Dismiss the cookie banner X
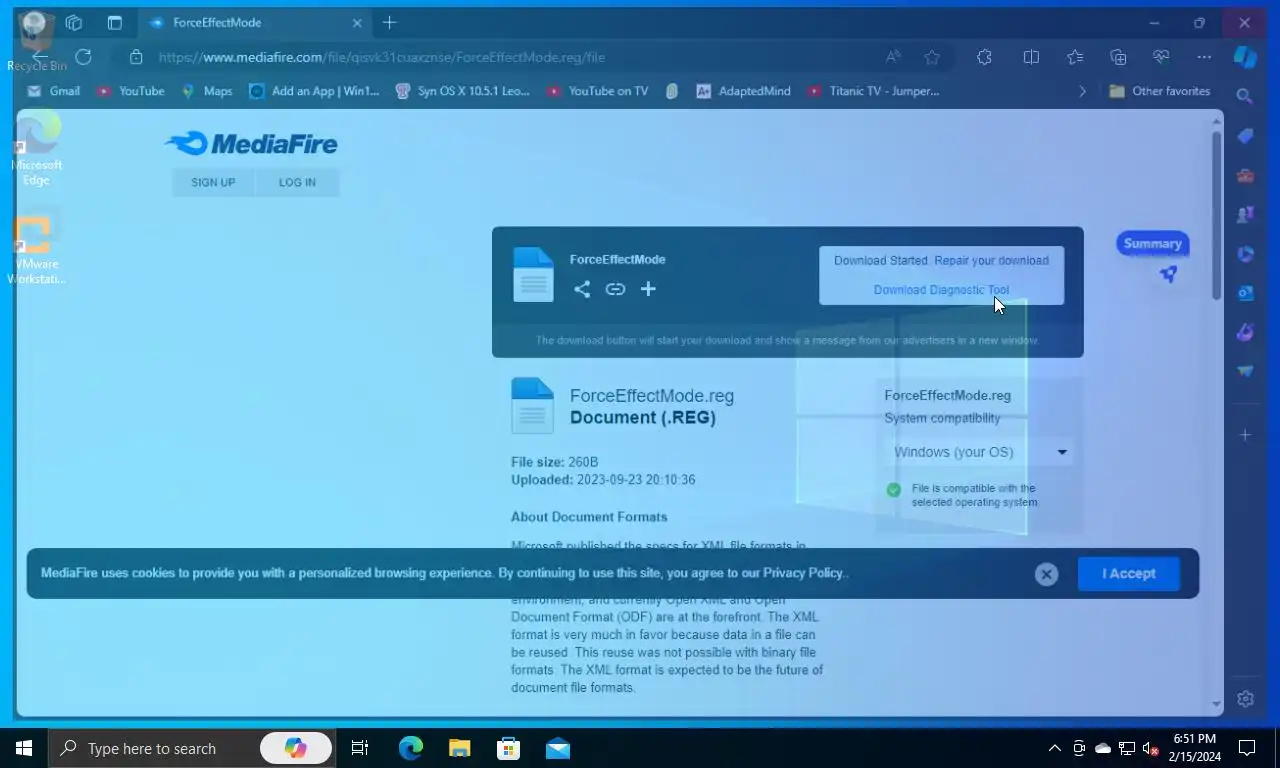Image resolution: width=1280 pixels, height=768 pixels. (x=1046, y=574)
